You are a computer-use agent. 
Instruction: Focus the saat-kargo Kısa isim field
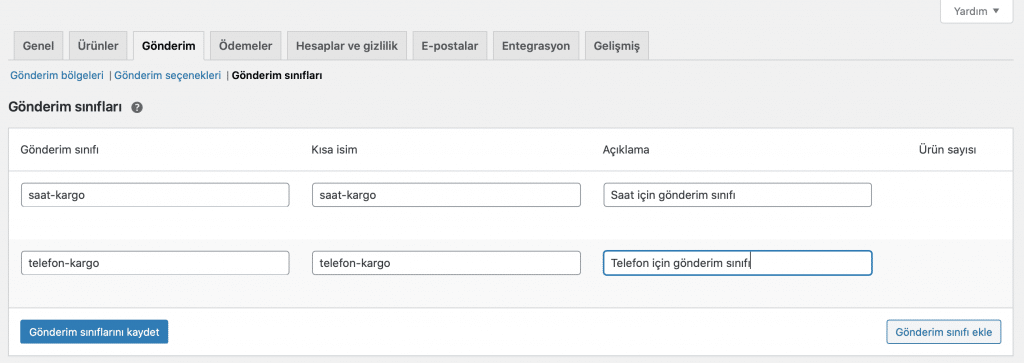point(446,195)
